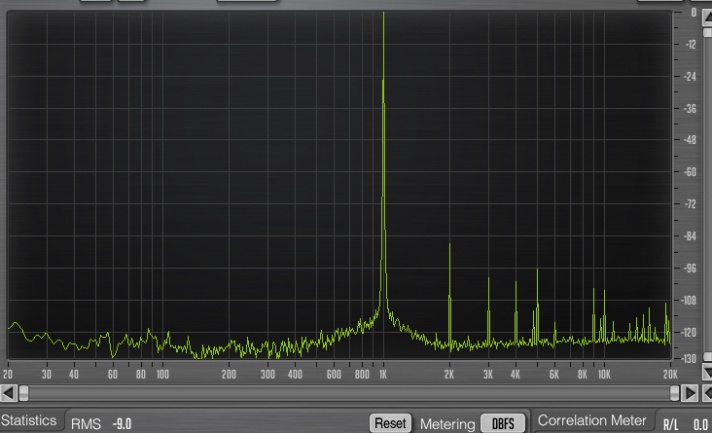Click the 2 kHz harmonic peak in the spectrum

tap(450, 295)
